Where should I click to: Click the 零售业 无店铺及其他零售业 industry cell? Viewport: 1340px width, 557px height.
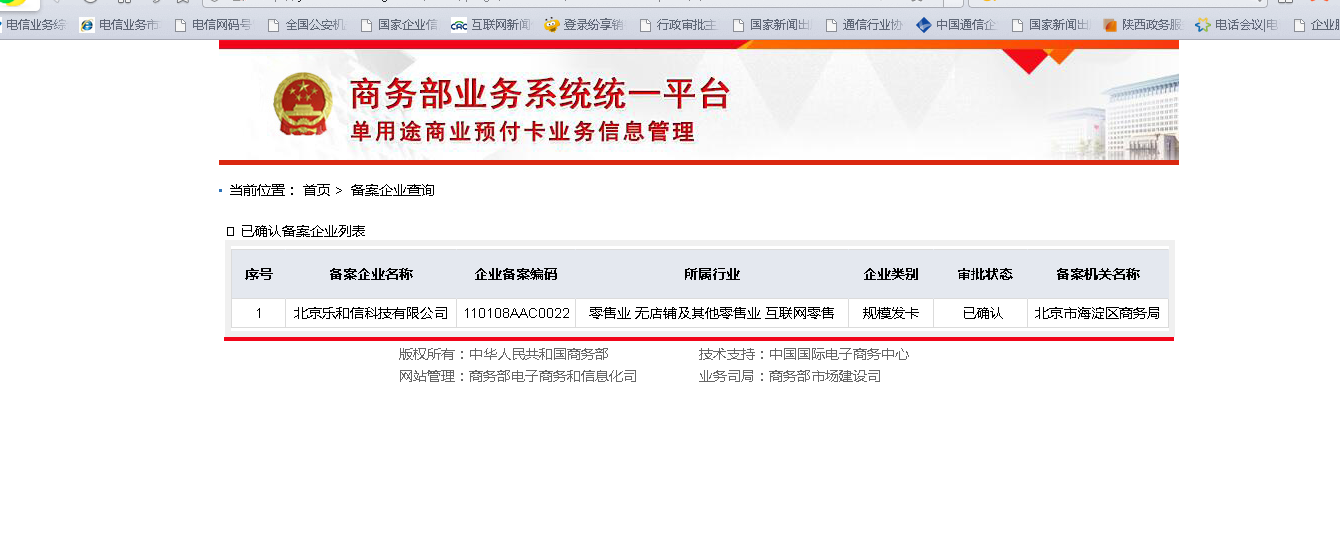(x=712, y=313)
